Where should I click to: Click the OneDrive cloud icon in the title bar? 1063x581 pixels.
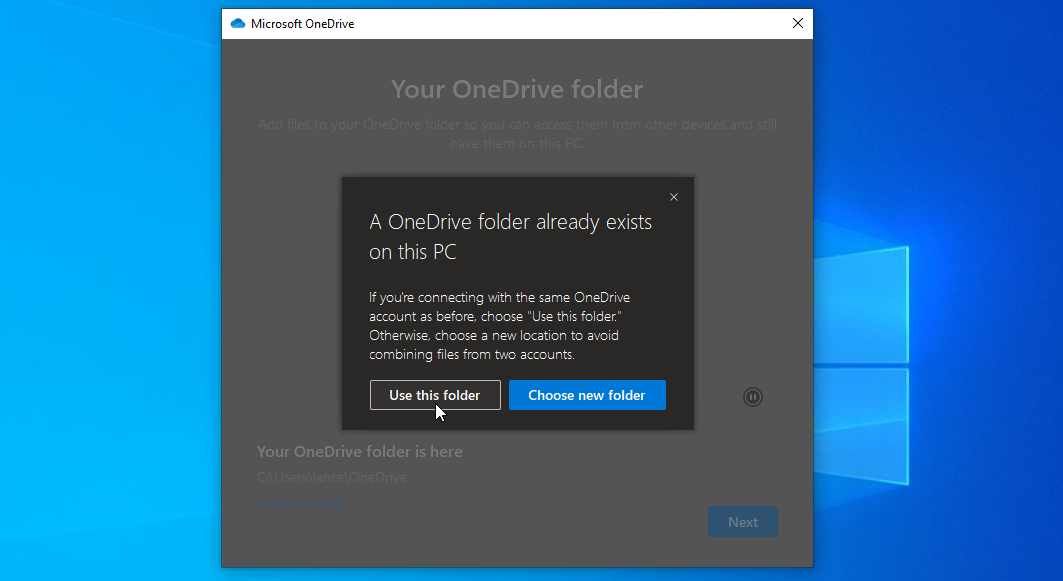coord(237,22)
